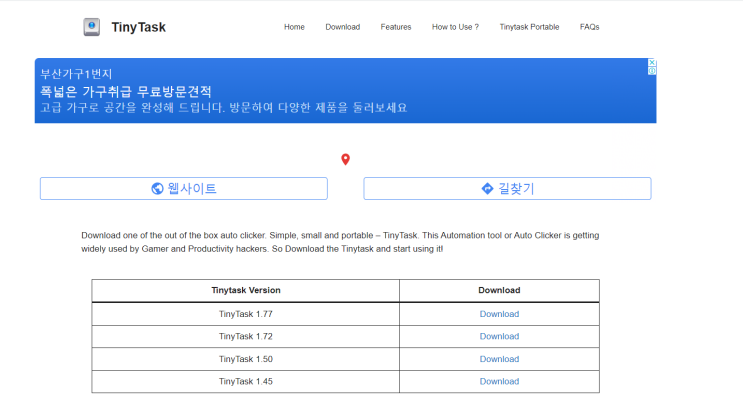743x418 pixels.
Task: Click the Tinytask Version column header
Action: (245, 290)
